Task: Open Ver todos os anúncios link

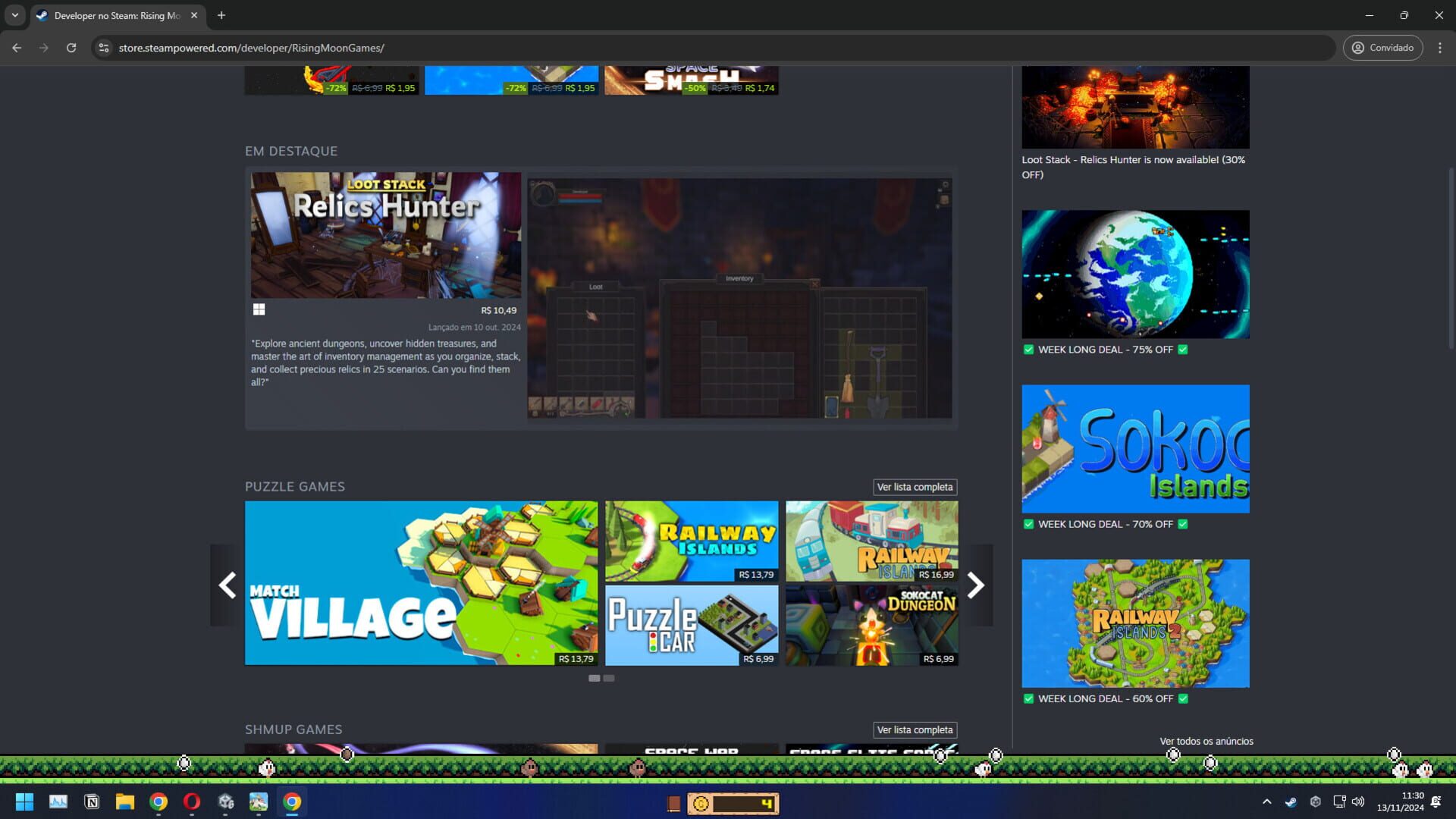Action: [1206, 741]
